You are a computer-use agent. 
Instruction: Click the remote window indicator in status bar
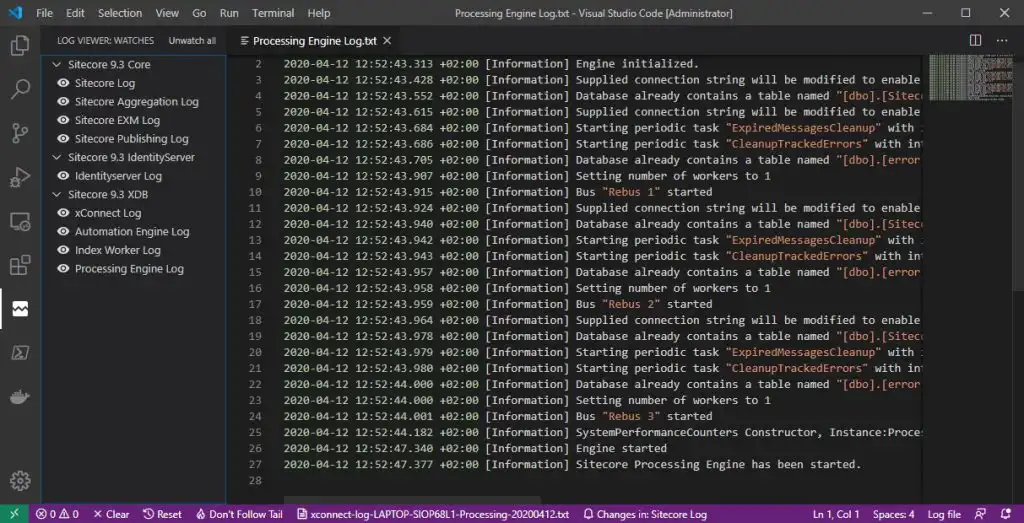(x=14, y=514)
